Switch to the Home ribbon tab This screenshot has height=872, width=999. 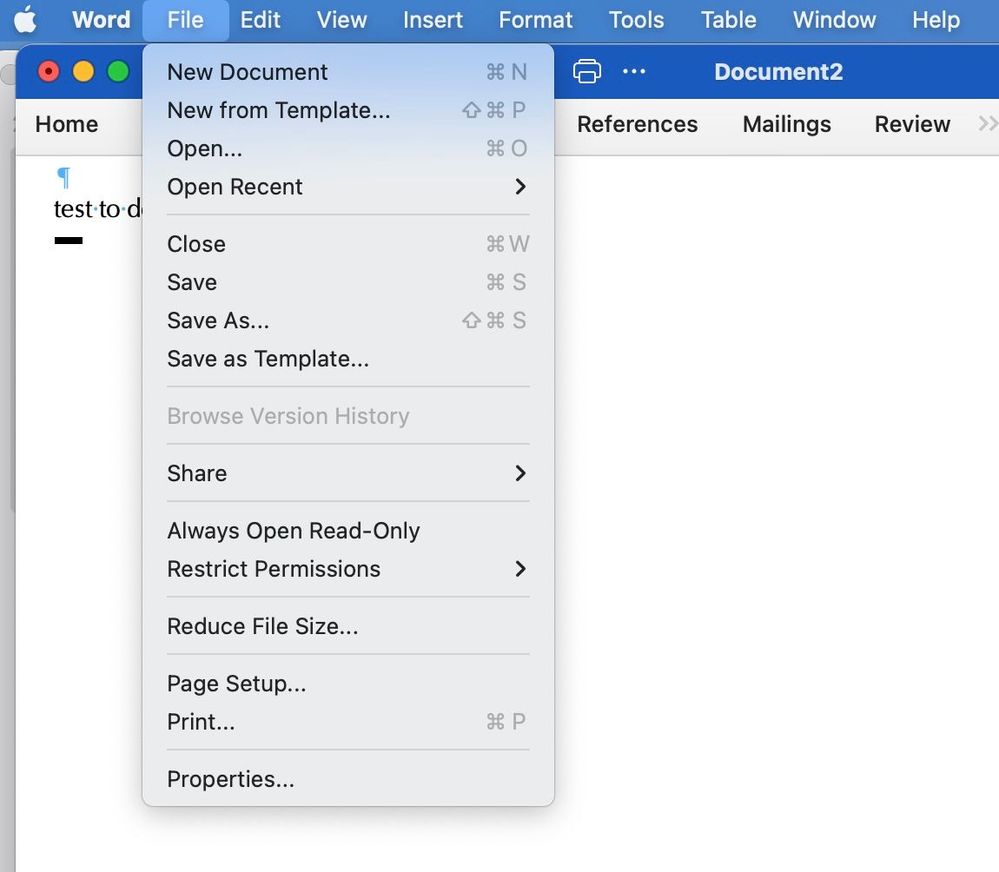tap(67, 124)
